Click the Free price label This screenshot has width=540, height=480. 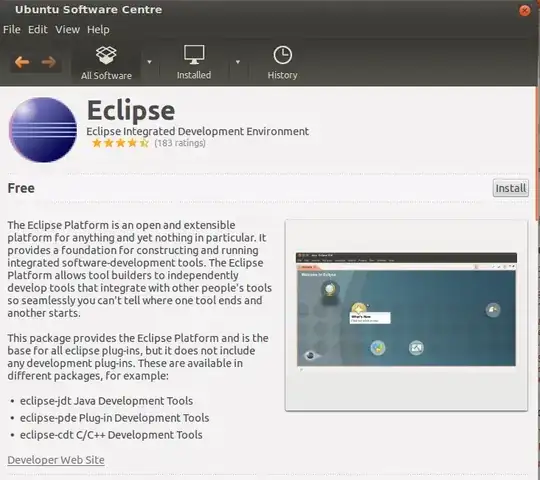coord(21,188)
